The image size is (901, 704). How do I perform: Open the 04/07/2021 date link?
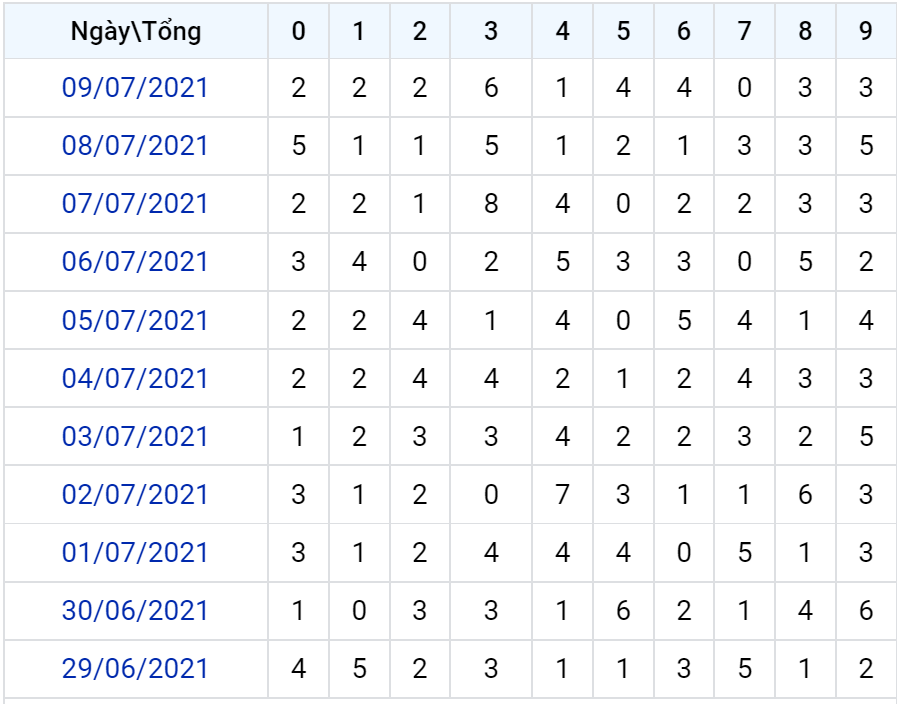click(x=135, y=379)
